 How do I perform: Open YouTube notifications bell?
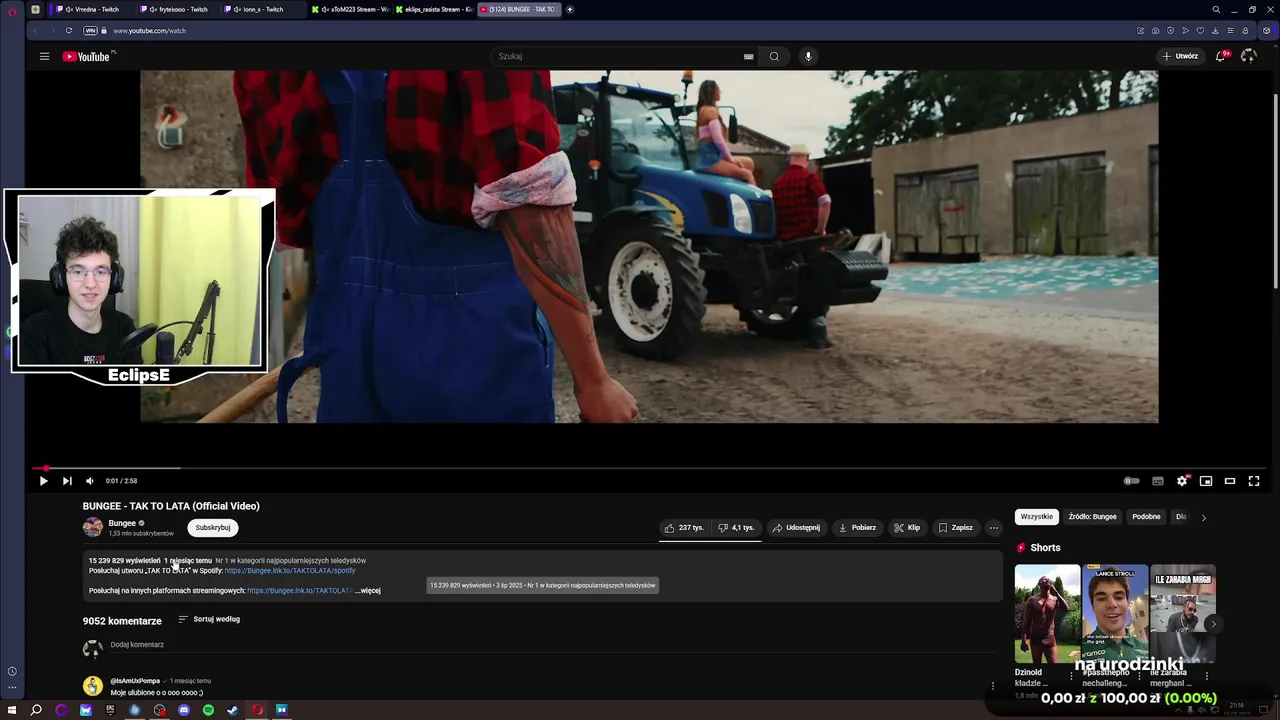[1220, 56]
